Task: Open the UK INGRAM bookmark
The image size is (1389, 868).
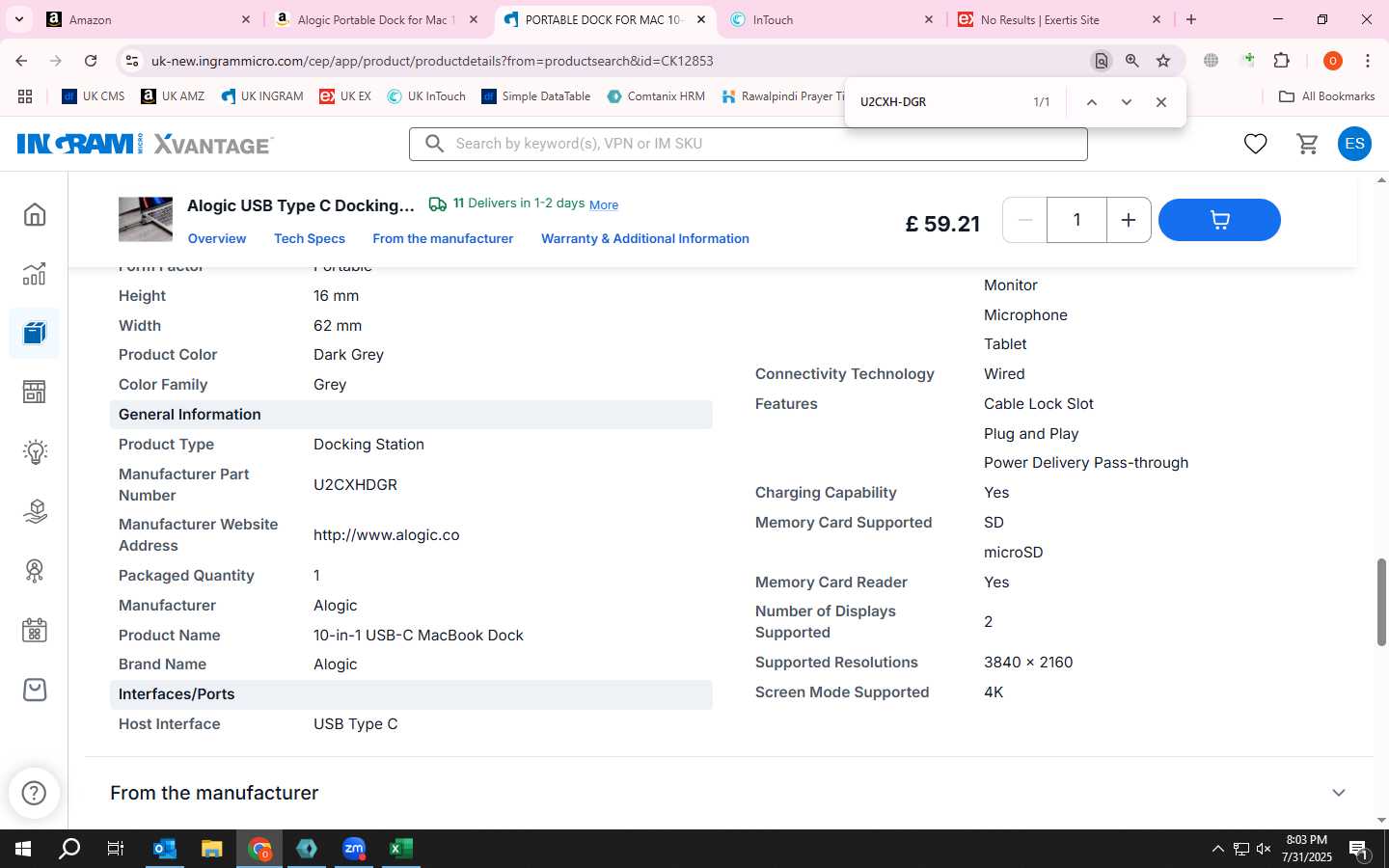Action: pyautogui.click(x=262, y=96)
